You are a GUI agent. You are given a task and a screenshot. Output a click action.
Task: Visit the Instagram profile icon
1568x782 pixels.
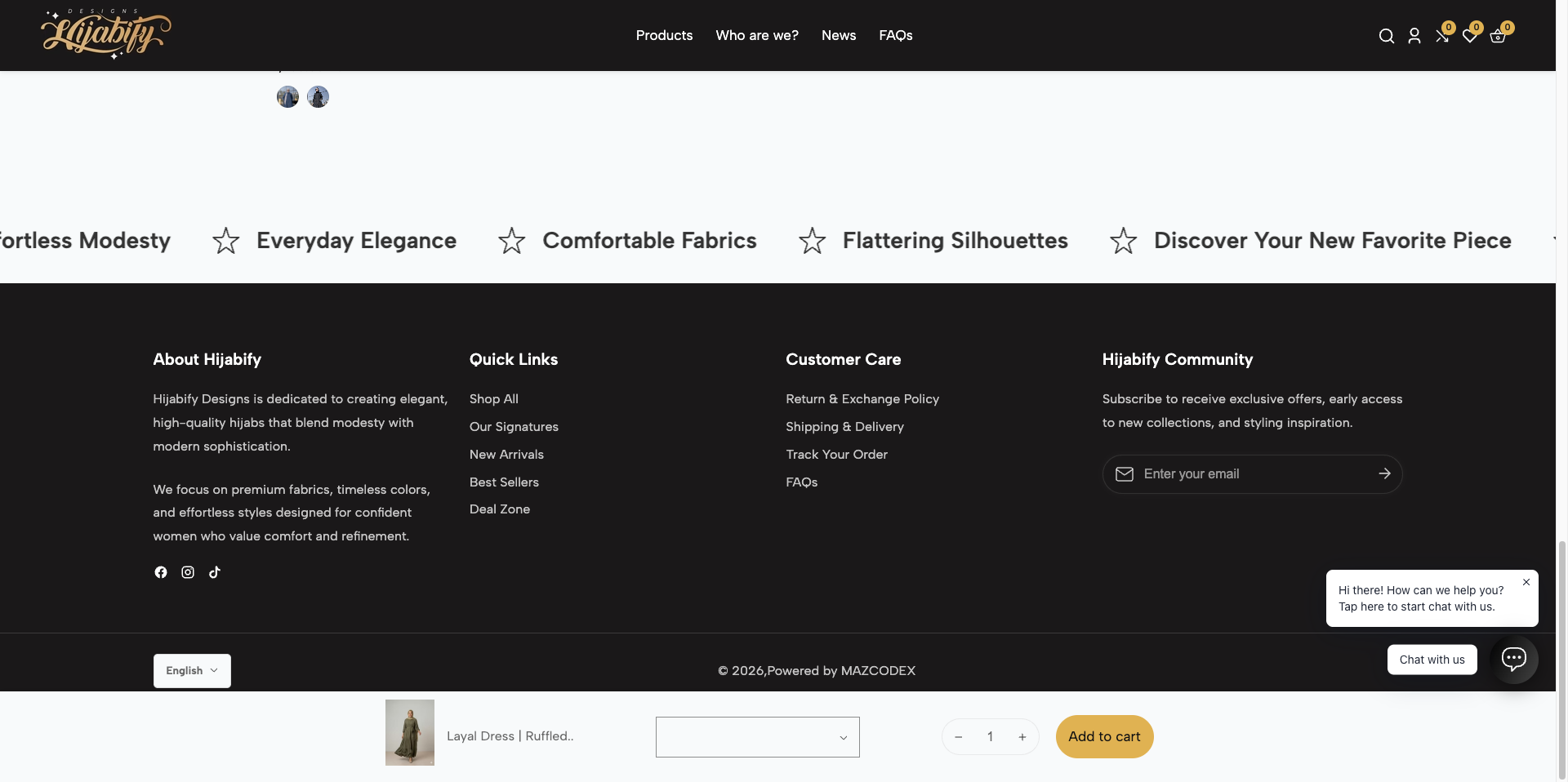[x=188, y=572]
